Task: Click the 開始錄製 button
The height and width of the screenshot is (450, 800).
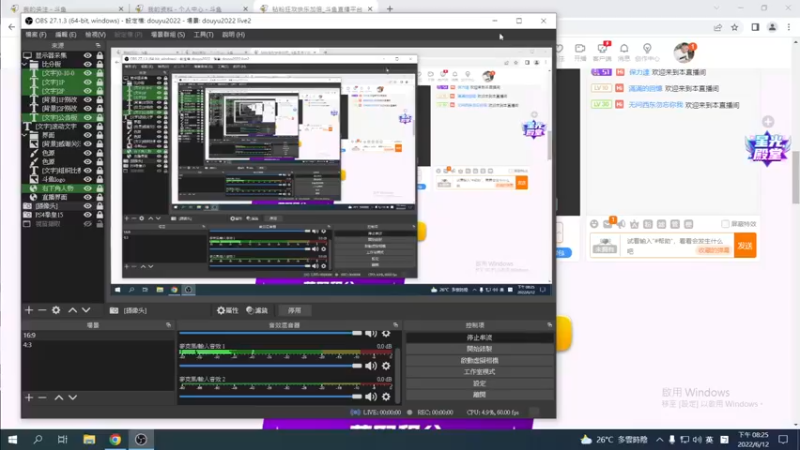Action: [x=480, y=349]
